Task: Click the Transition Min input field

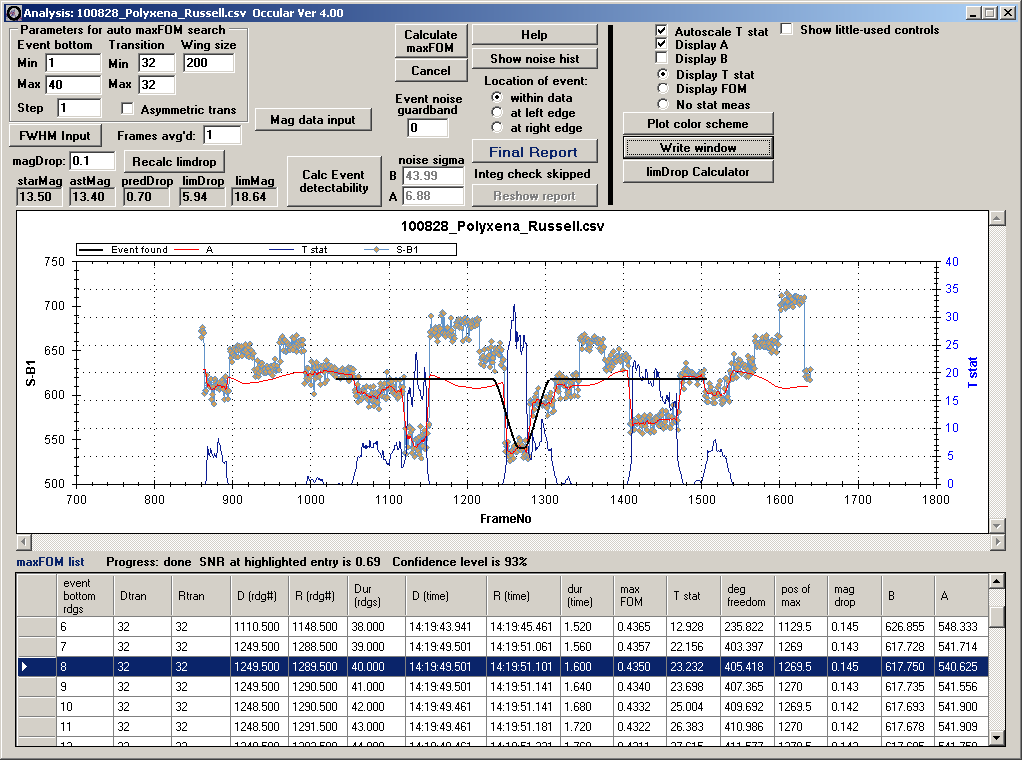Action: tap(156, 63)
